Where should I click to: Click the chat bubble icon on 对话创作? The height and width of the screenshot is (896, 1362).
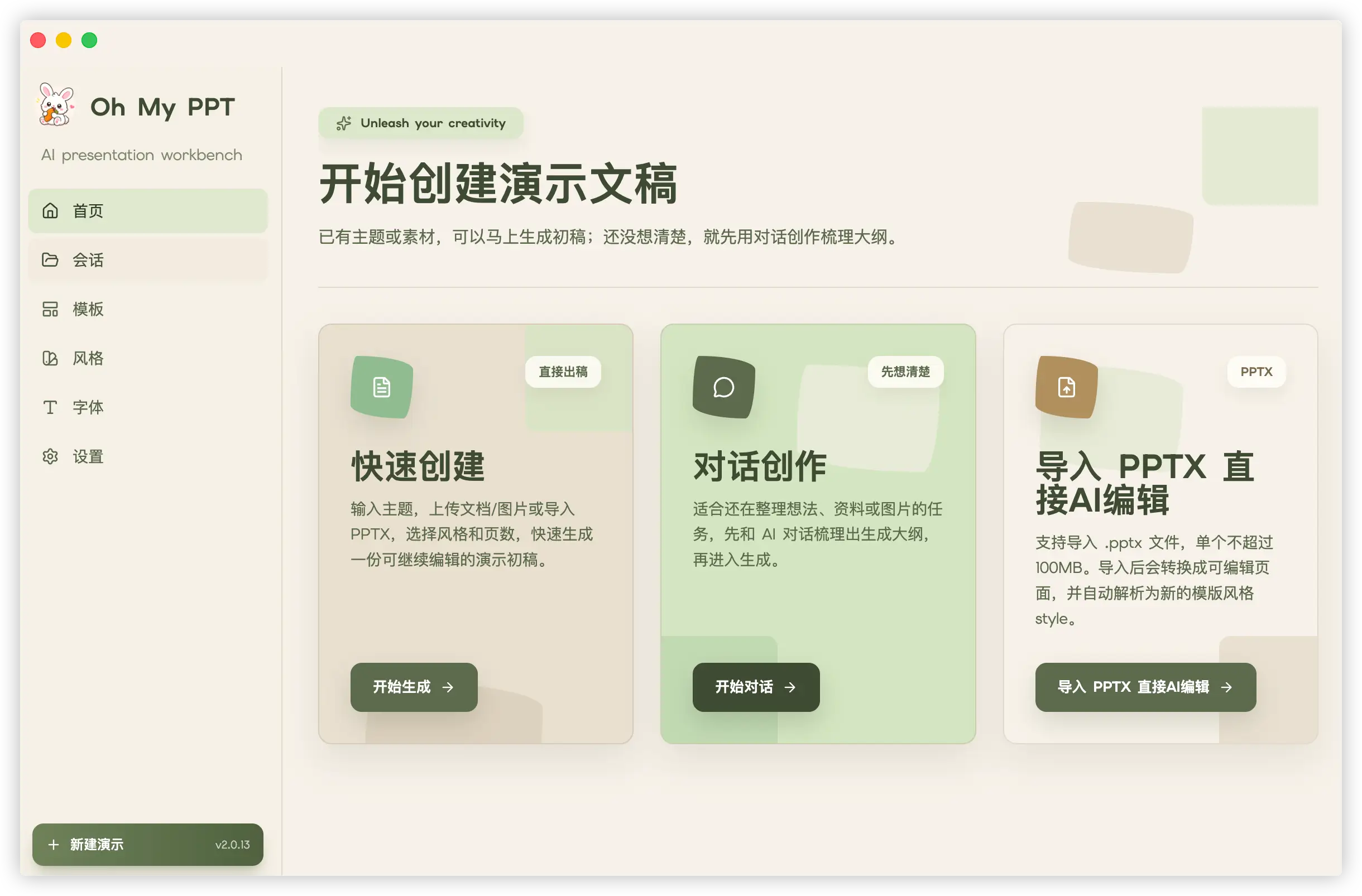(724, 387)
